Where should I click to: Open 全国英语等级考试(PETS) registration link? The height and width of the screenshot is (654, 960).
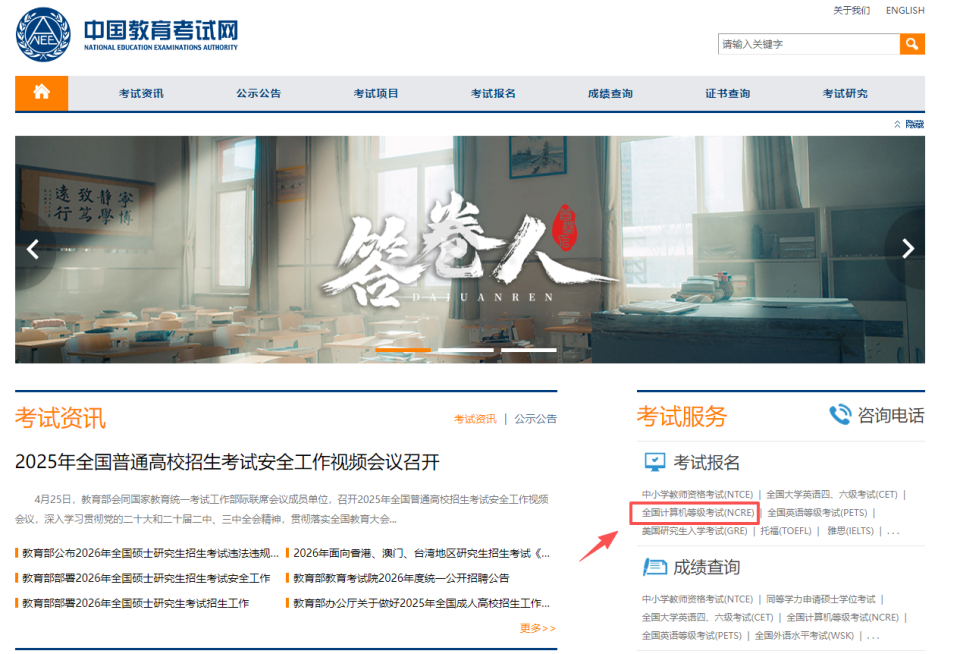[x=817, y=513]
